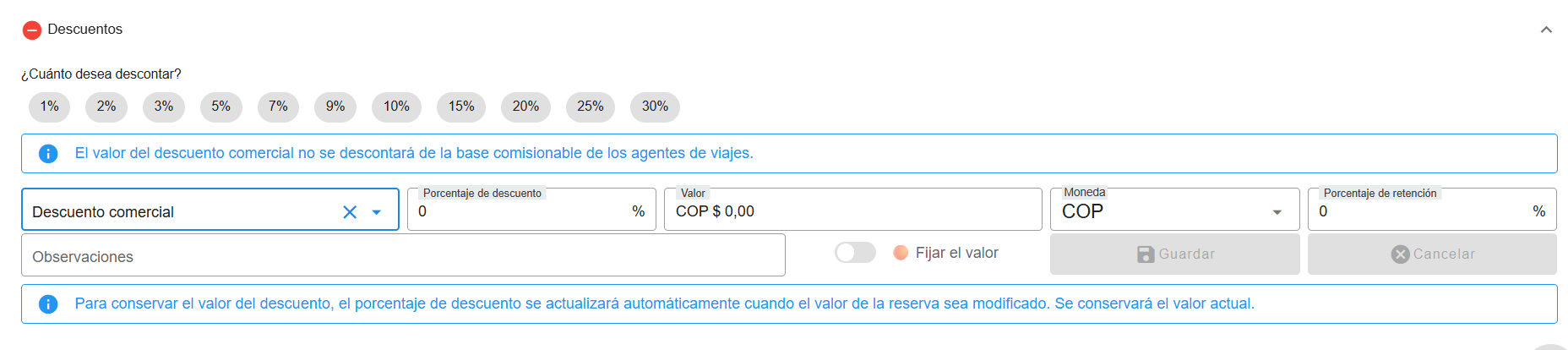Click the info icon in the bottom notice
Image resolution: width=1568 pixels, height=350 pixels.
[x=48, y=304]
